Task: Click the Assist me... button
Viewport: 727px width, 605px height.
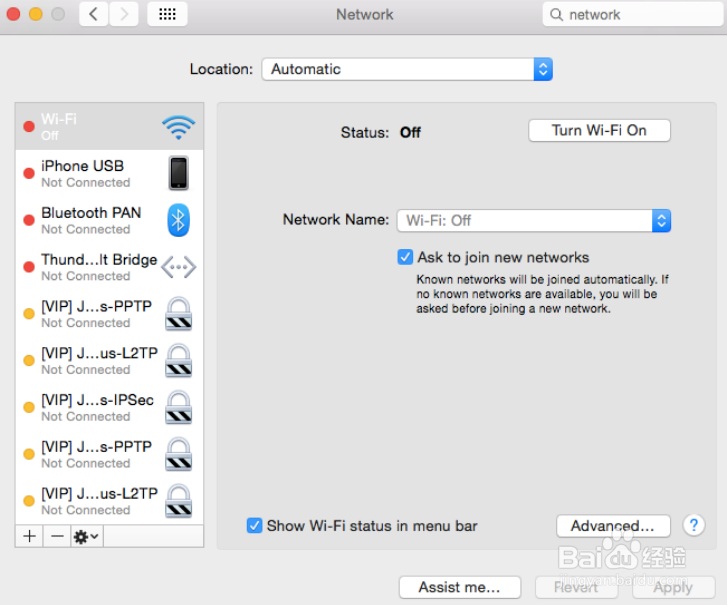Action: [459, 587]
